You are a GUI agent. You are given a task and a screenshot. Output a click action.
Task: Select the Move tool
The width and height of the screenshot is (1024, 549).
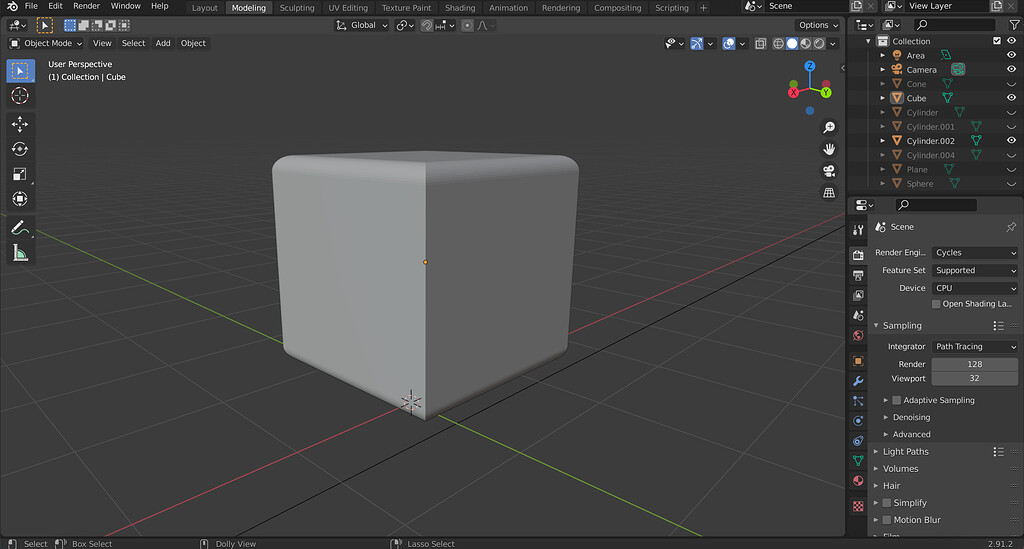click(20, 124)
